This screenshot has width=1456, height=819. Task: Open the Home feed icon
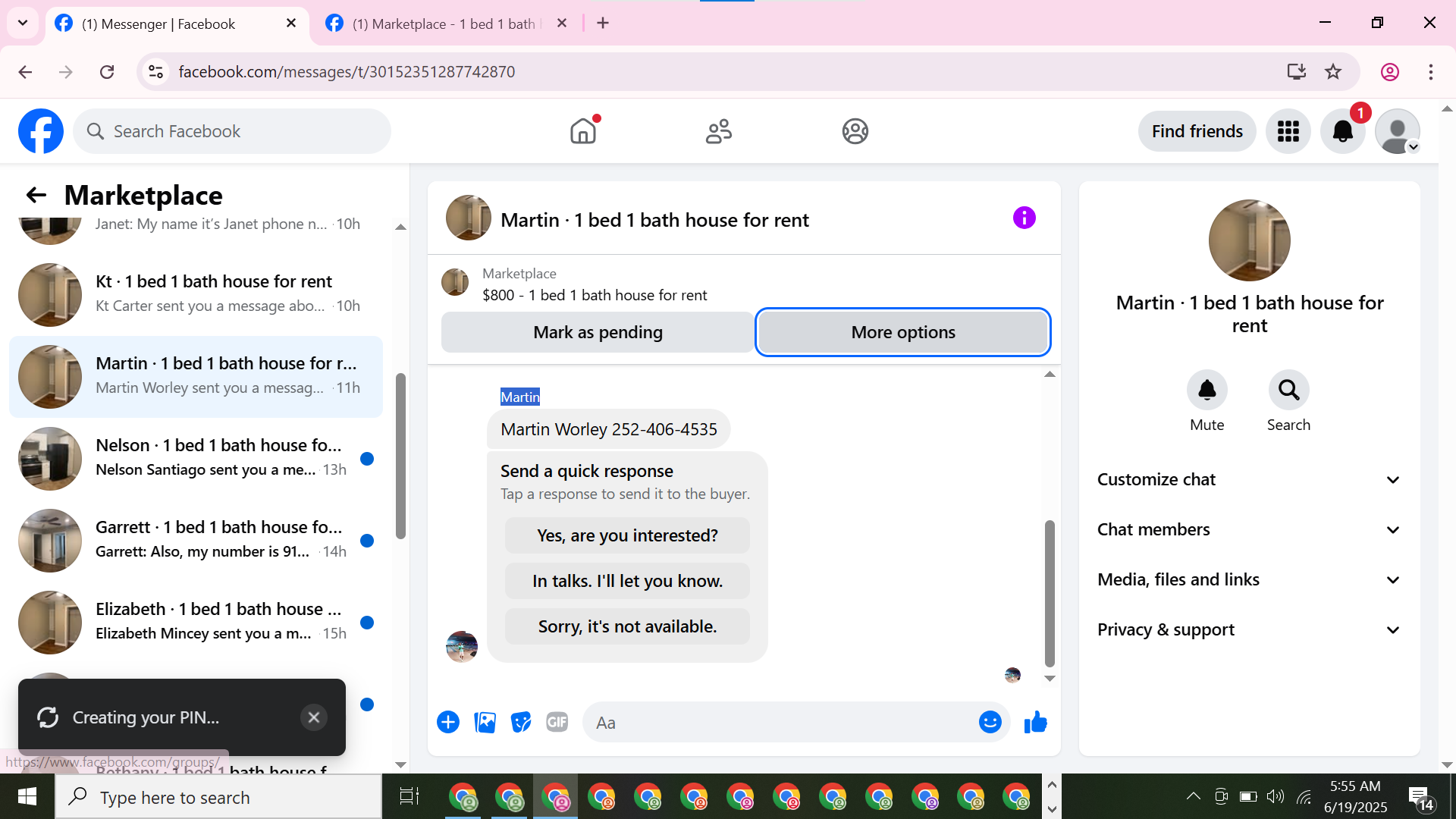click(x=583, y=131)
